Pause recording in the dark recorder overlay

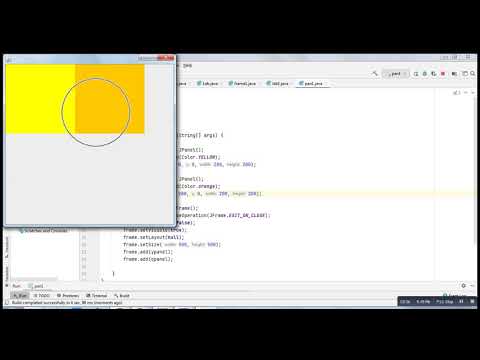point(462,301)
